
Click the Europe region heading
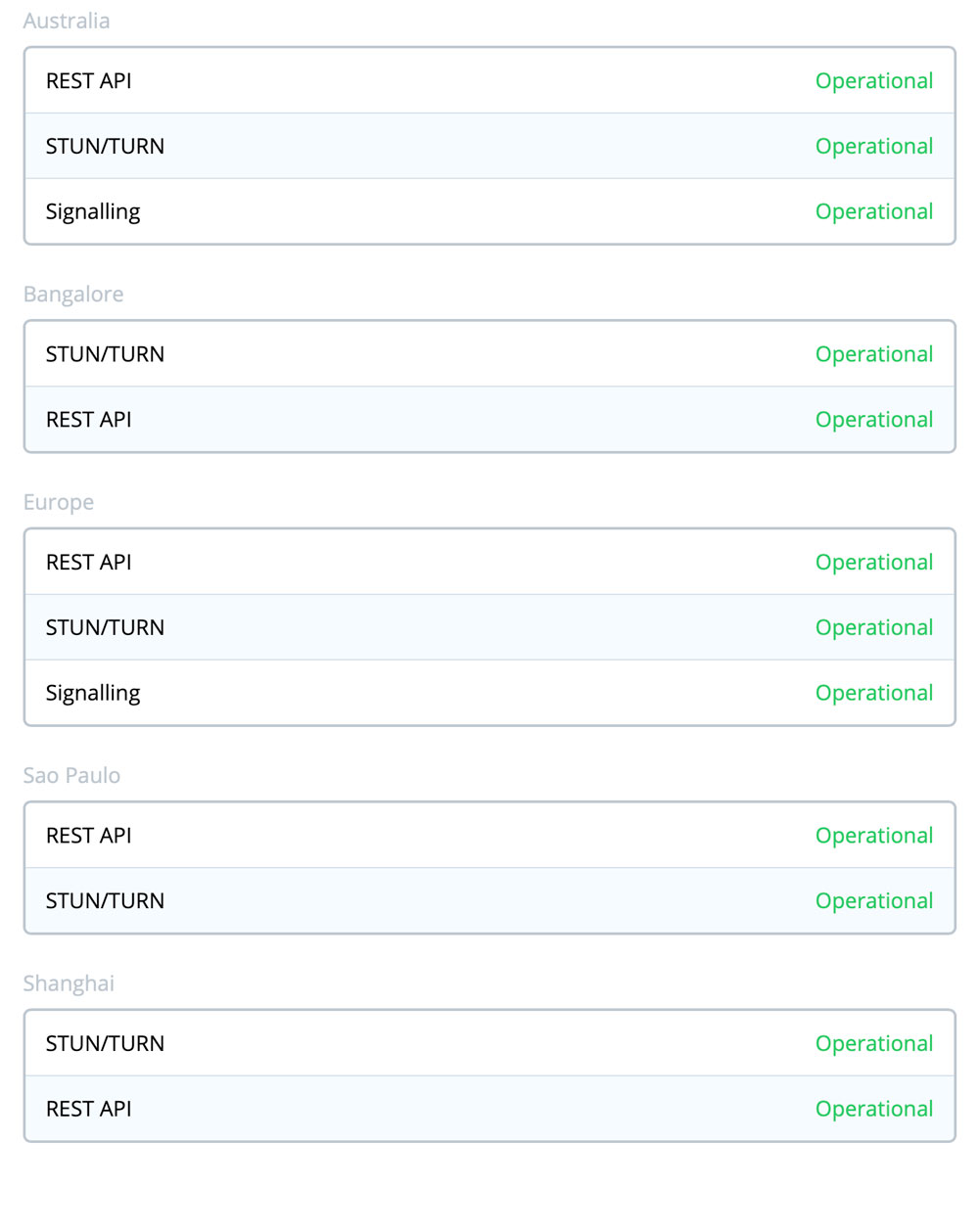(x=59, y=502)
